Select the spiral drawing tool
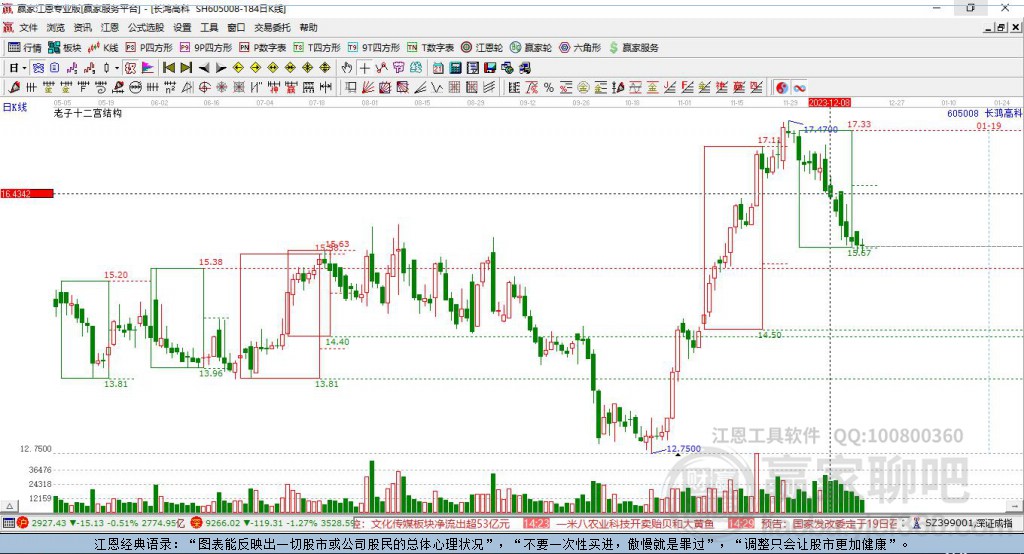Viewport: 1024px width, 554px height. point(101,88)
